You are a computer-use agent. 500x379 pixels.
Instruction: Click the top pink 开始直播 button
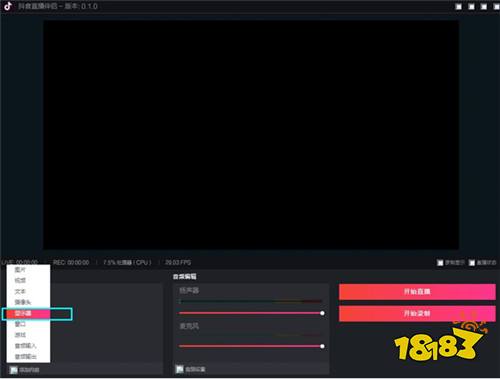(x=417, y=292)
